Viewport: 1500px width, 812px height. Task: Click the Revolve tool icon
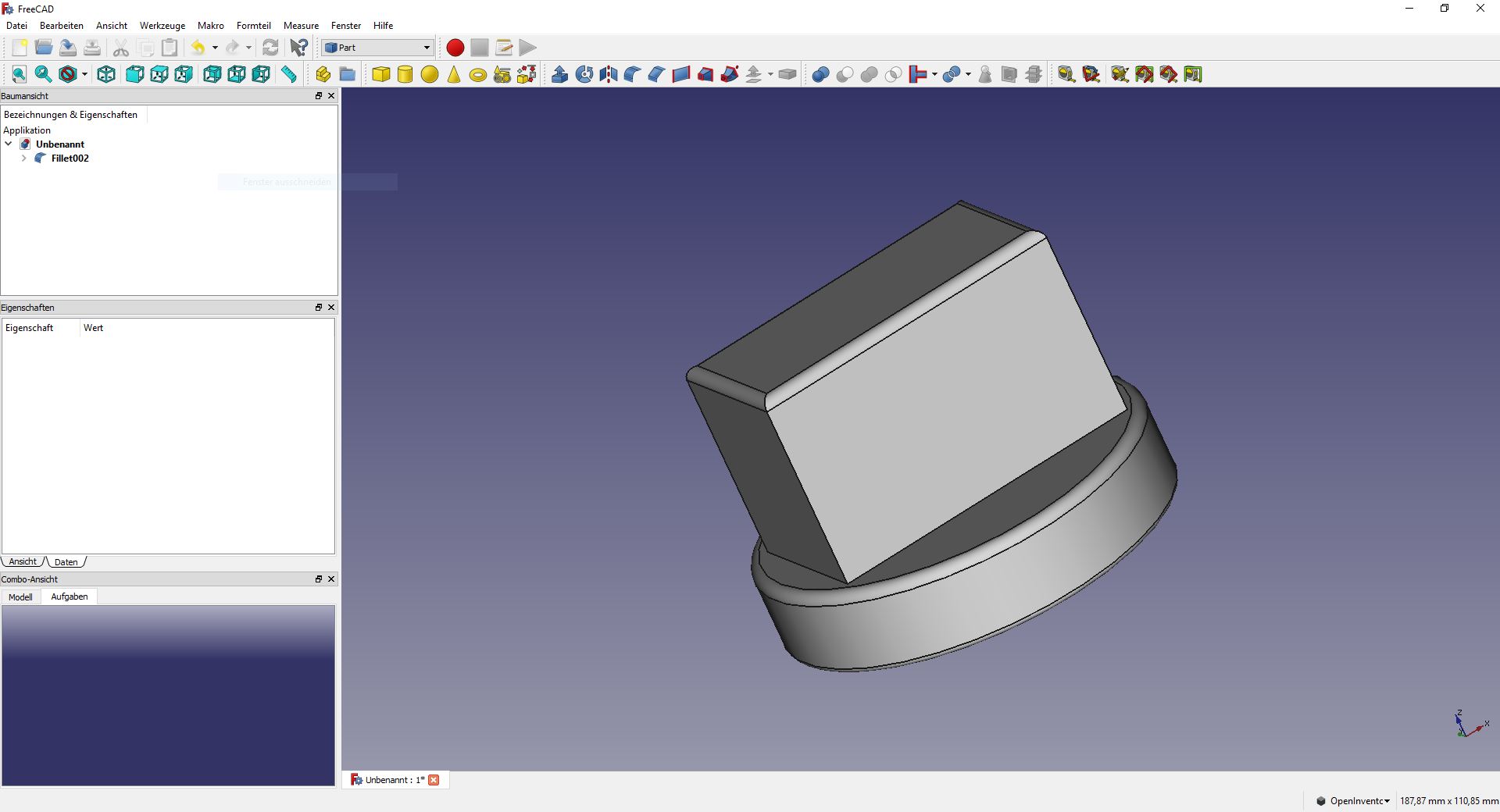584,74
